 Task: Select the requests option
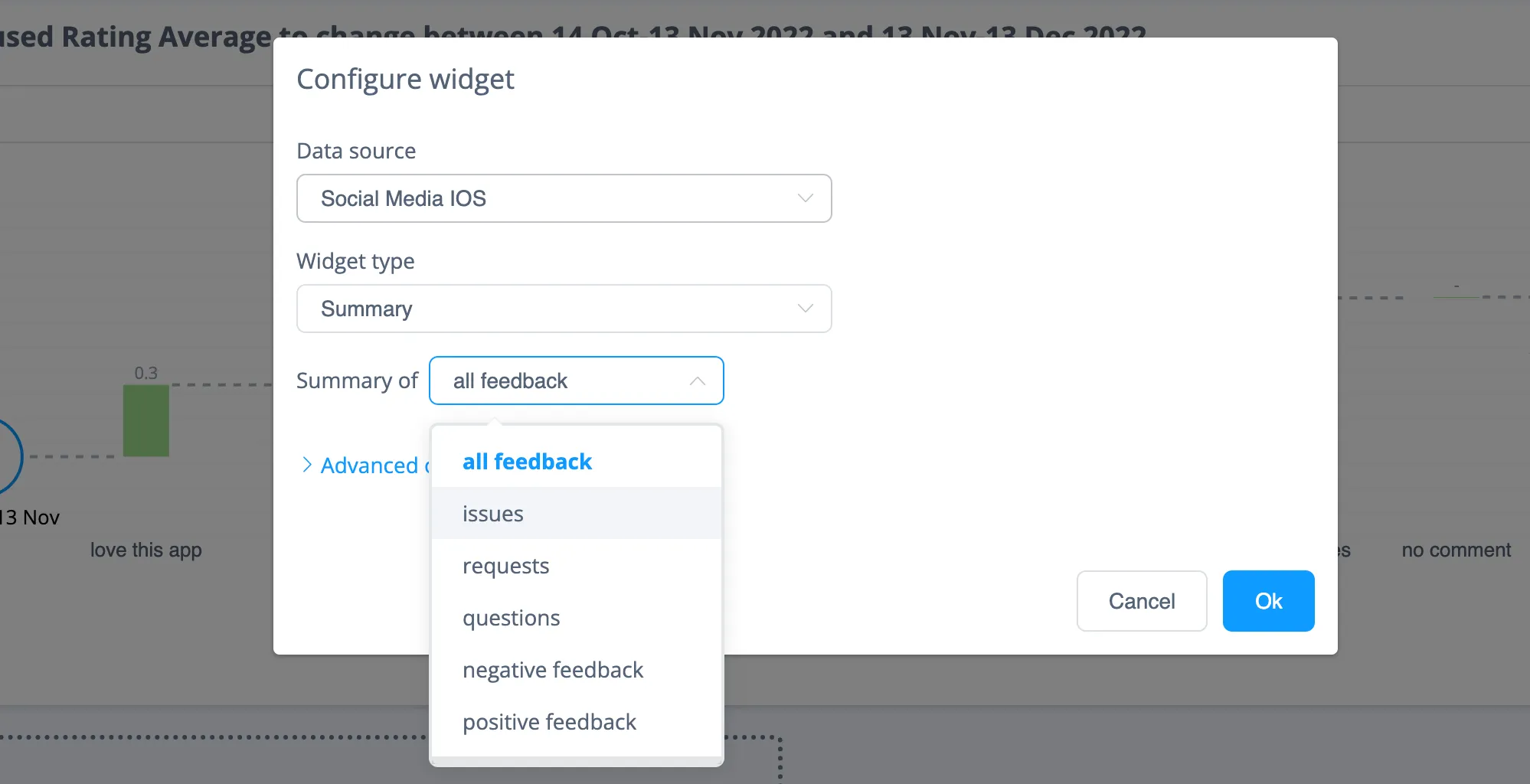[505, 565]
